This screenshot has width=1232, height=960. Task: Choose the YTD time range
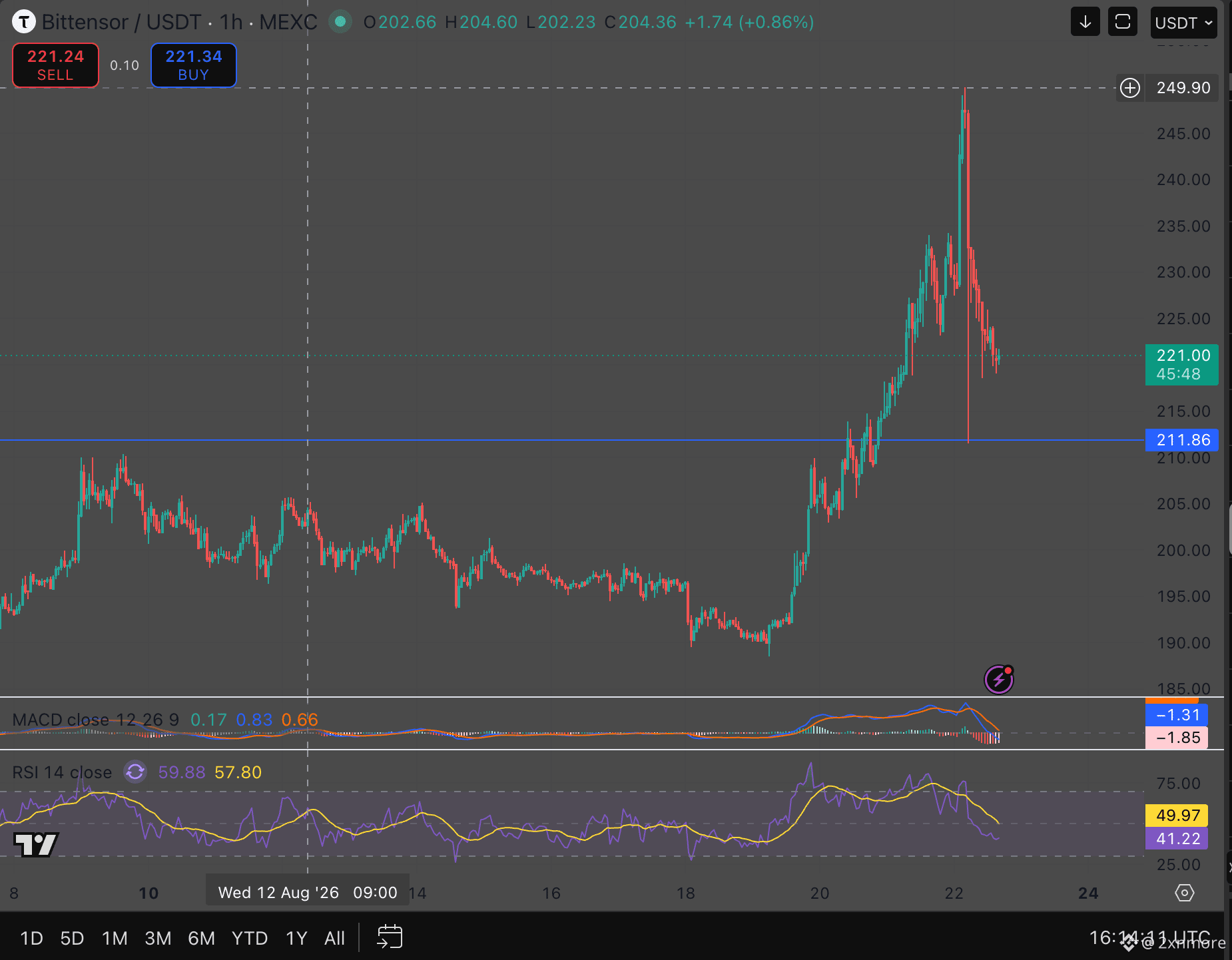[250, 938]
